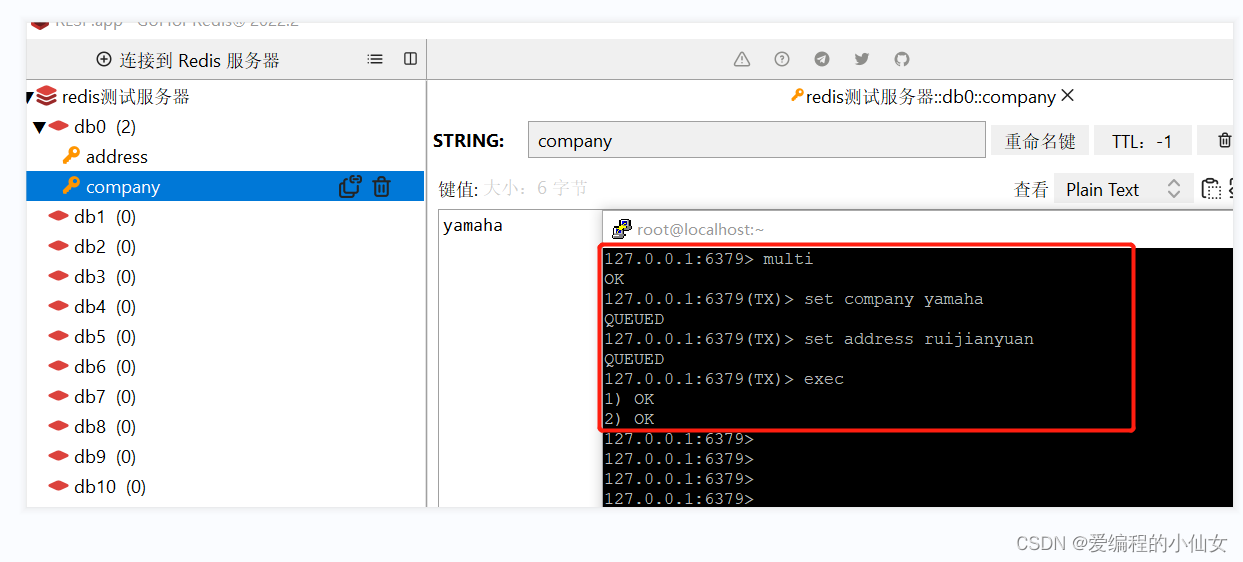
Task: Click the copy value clipboard icon
Action: 1211,189
